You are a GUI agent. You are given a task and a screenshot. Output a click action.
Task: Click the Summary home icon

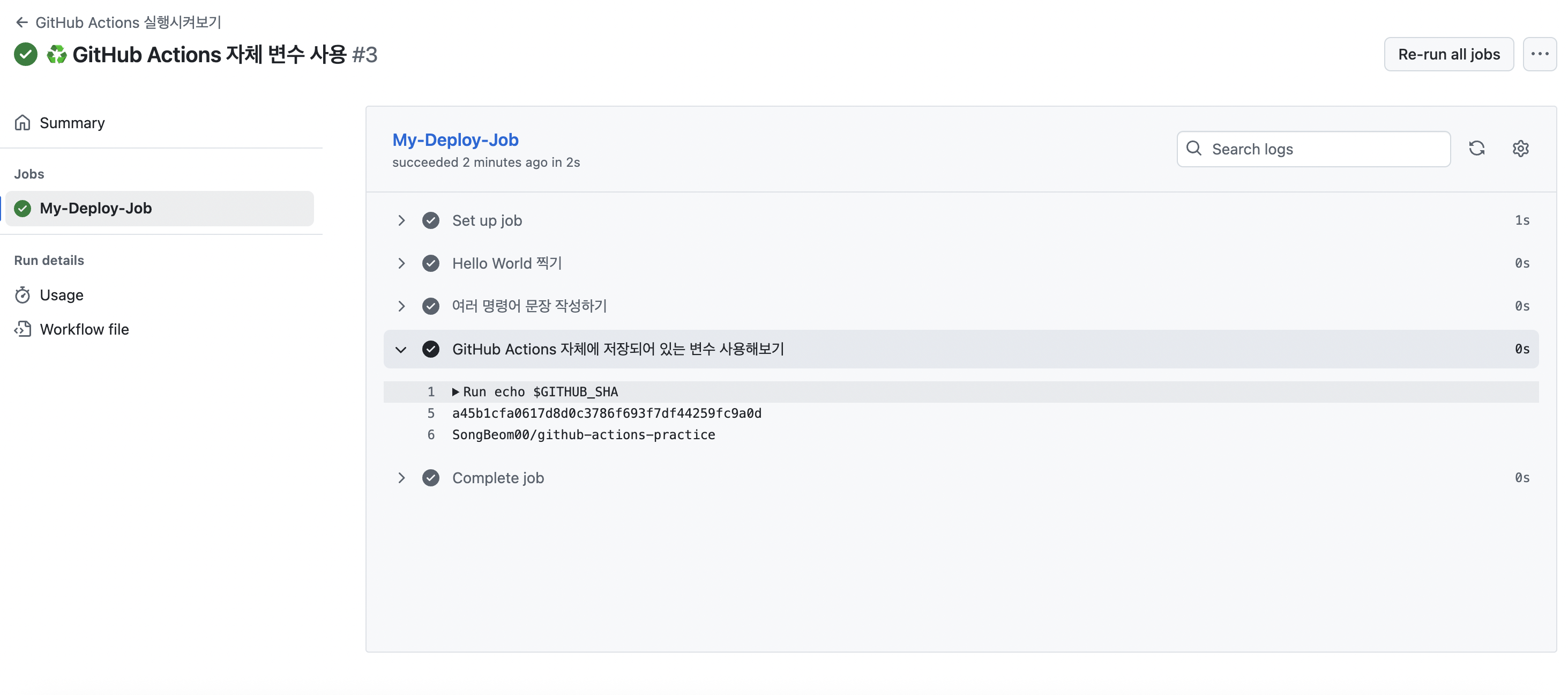click(23, 123)
